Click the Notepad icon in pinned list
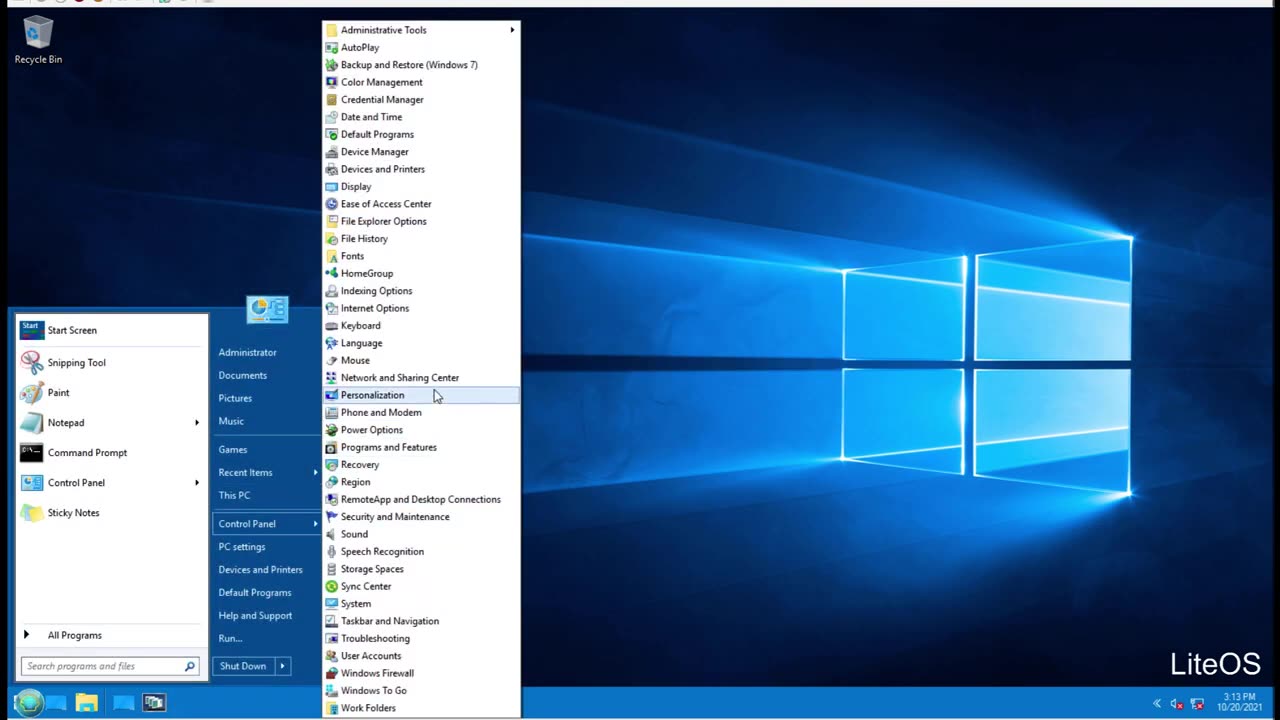Screen dimensions: 1280x720 [x=32, y=423]
